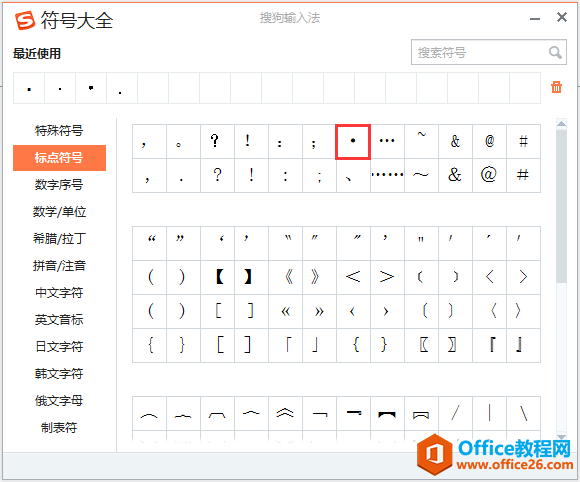Click the magnifier search icon
The width and height of the screenshot is (580, 482).
(x=555, y=52)
